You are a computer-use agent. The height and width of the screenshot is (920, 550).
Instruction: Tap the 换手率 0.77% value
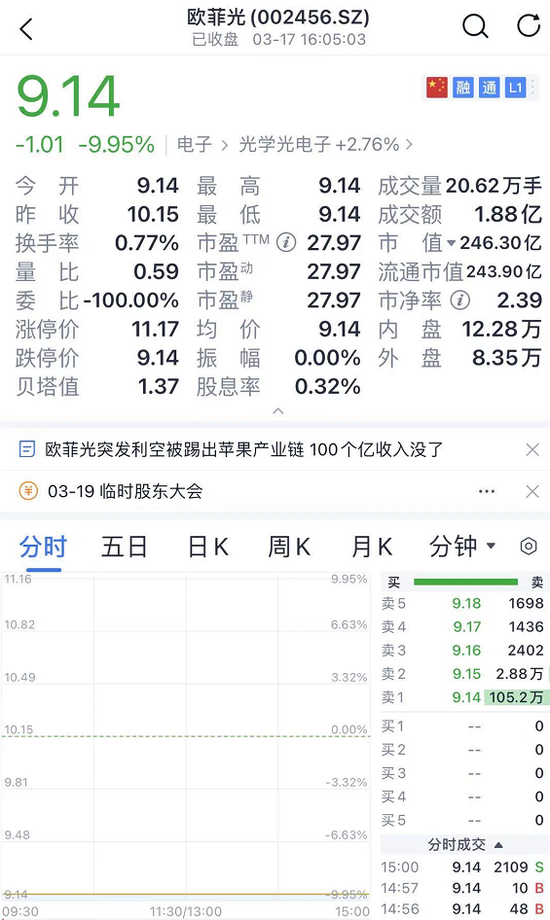tap(147, 243)
